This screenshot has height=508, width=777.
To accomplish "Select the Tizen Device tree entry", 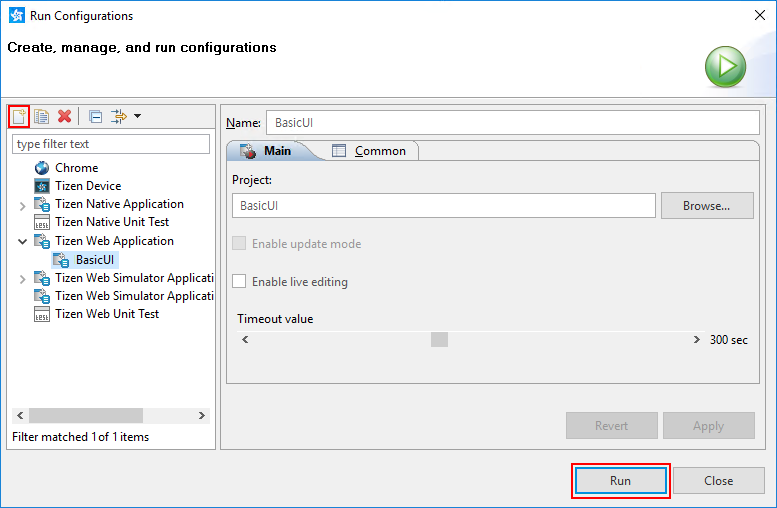I will [x=88, y=186].
